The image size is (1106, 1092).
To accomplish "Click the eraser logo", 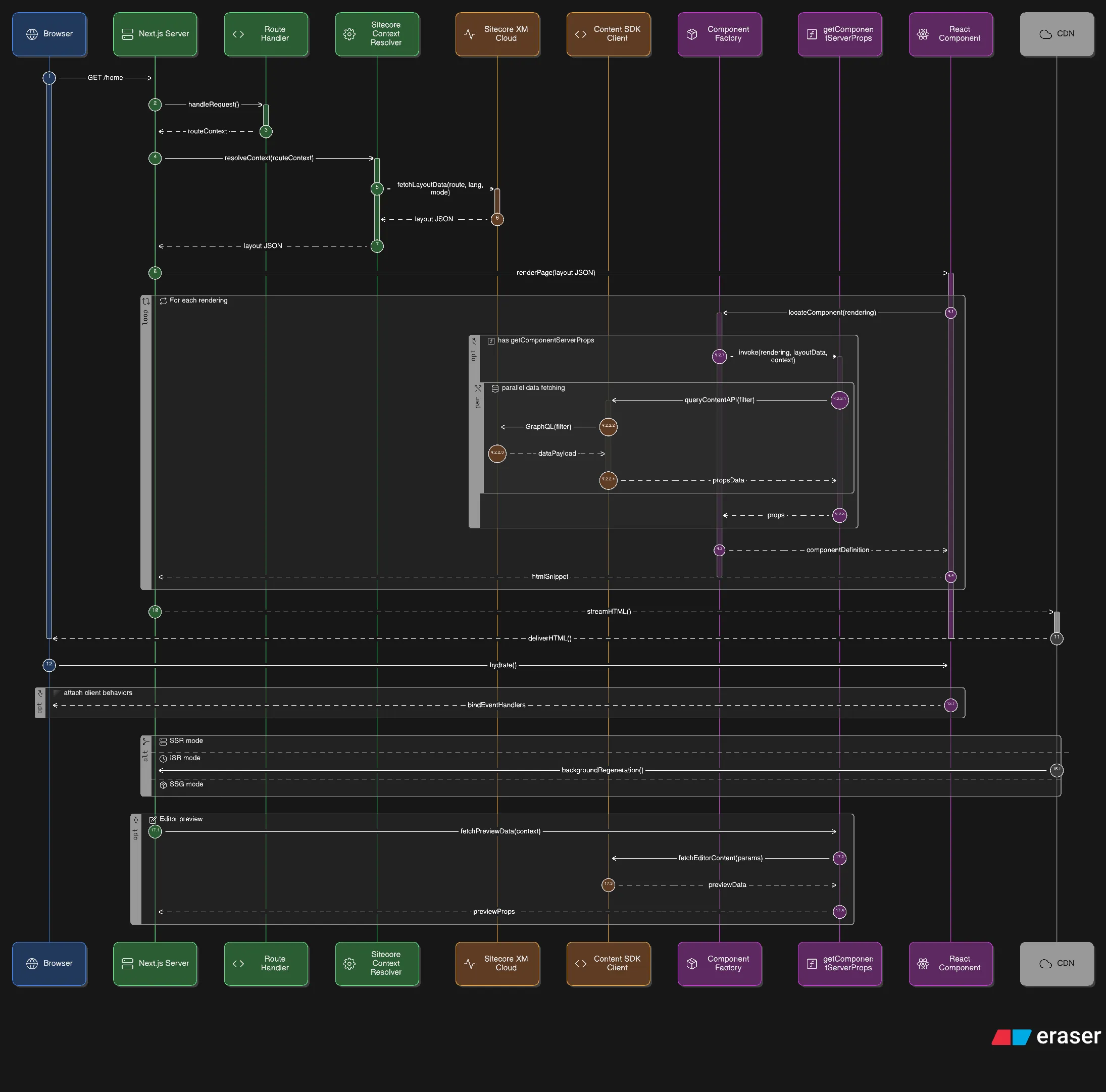I will tap(1046, 1036).
